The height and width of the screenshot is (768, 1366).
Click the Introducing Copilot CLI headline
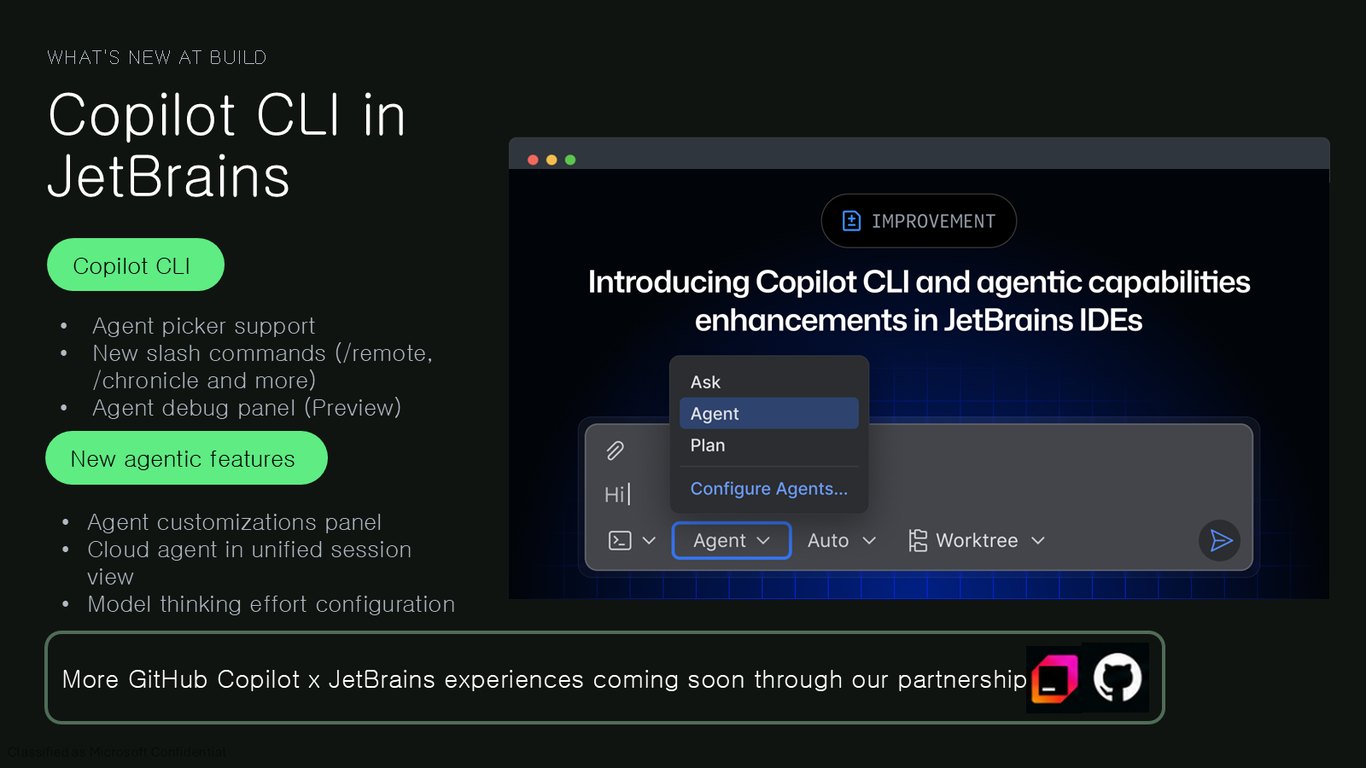919,301
